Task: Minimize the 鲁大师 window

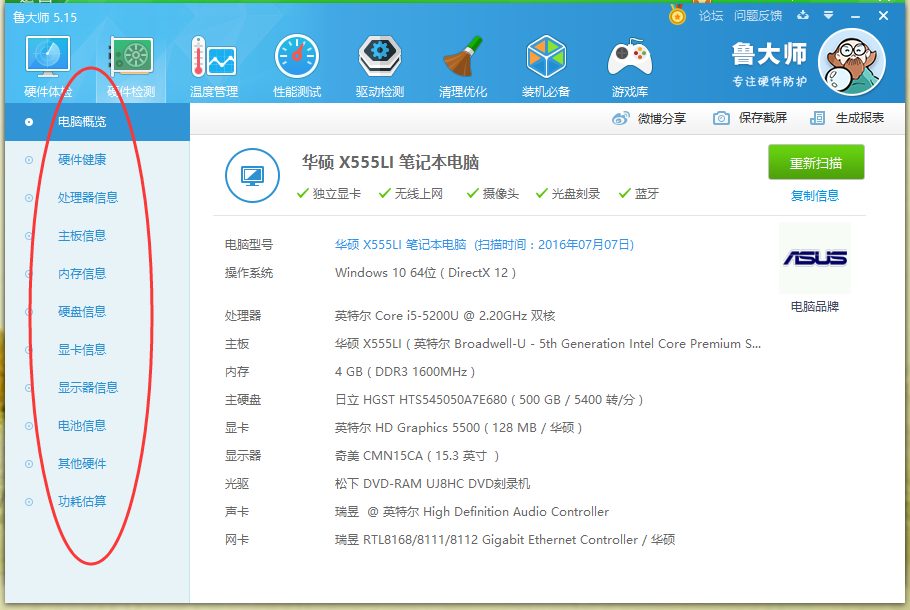Action: pyautogui.click(x=855, y=16)
